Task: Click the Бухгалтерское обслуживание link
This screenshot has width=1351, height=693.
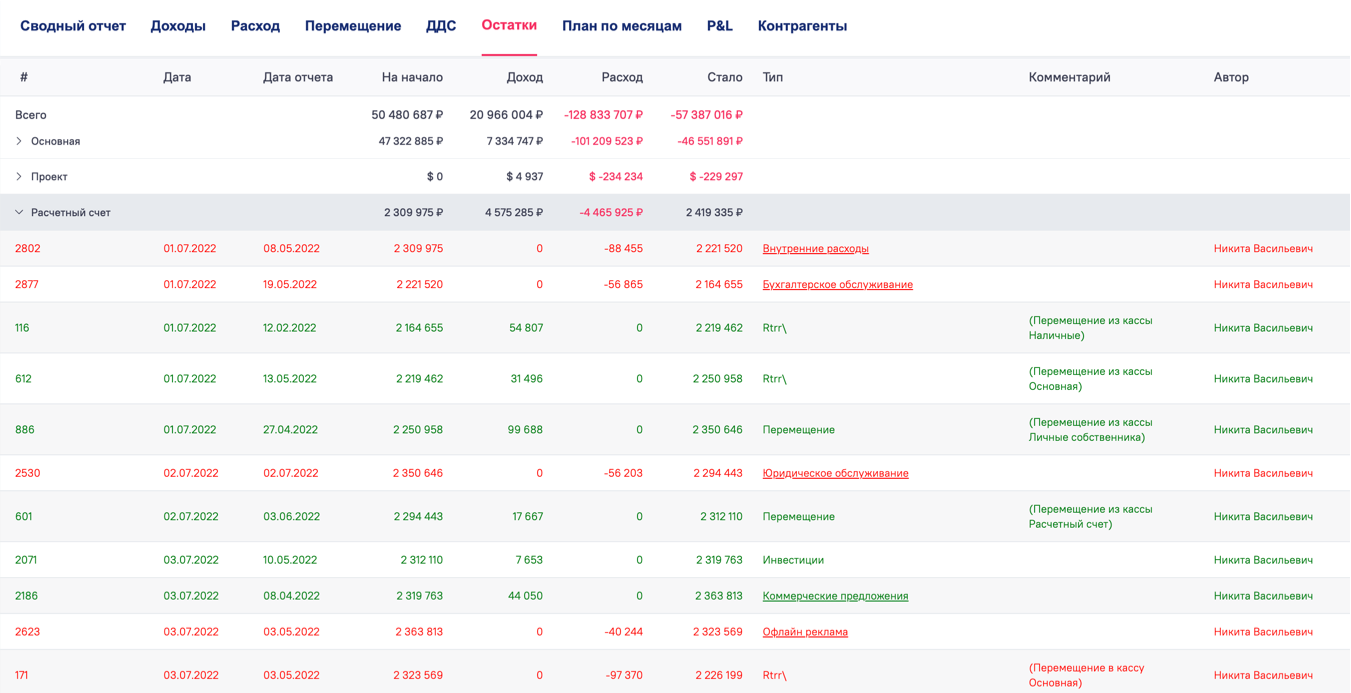Action: [x=837, y=284]
